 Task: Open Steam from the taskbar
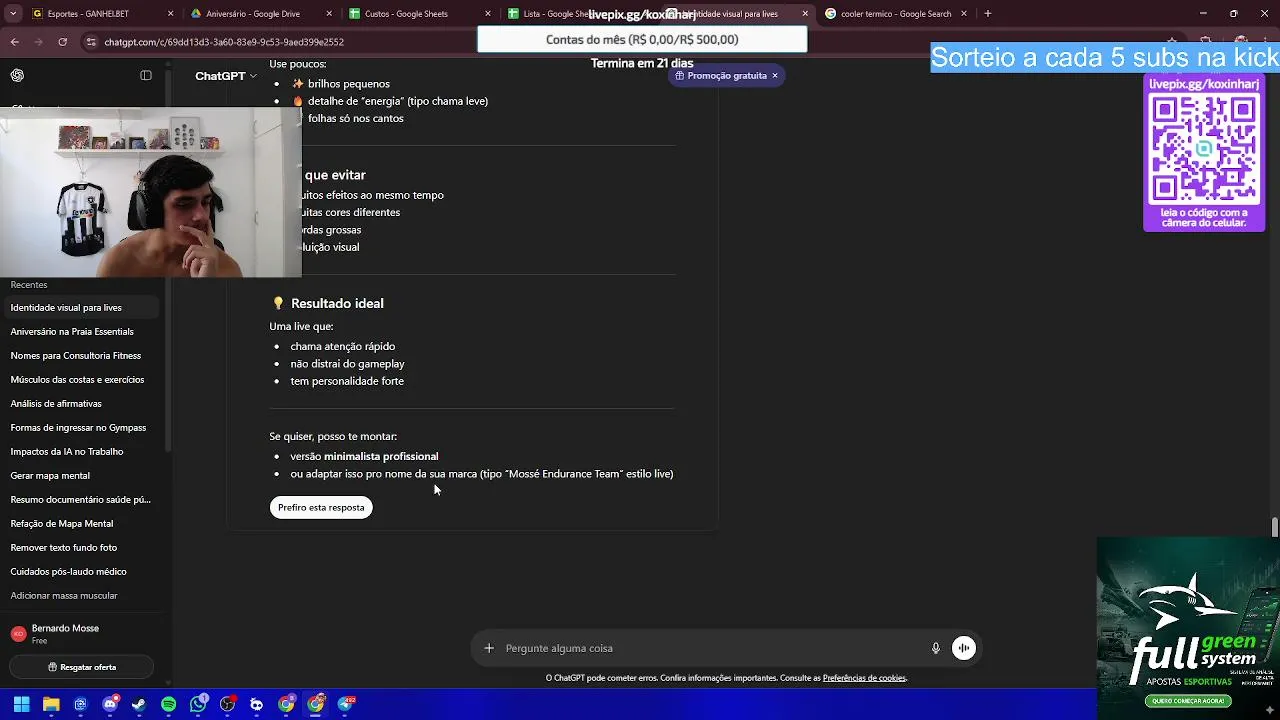click(139, 704)
